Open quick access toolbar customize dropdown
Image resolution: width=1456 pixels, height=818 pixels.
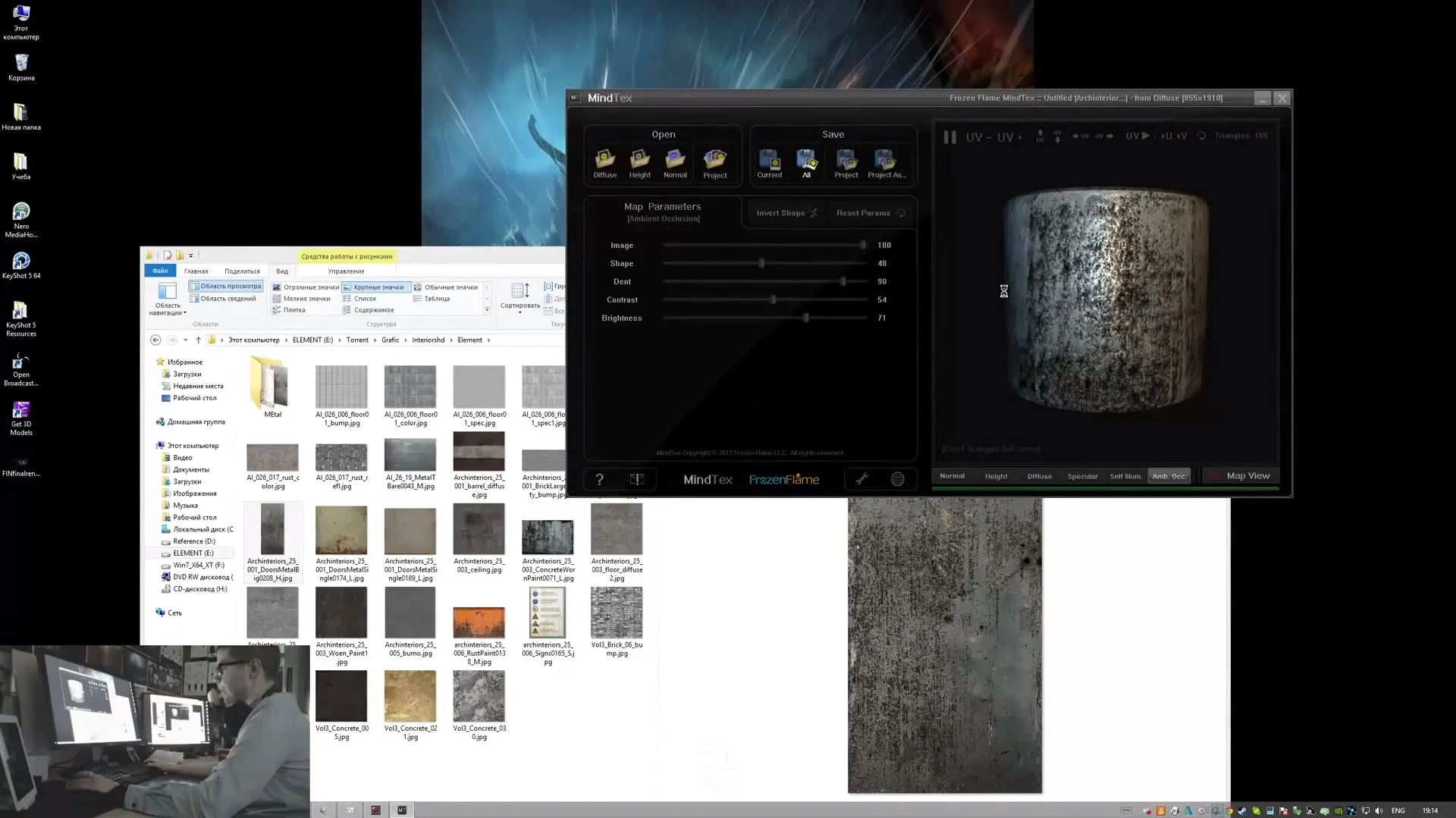click(191, 255)
